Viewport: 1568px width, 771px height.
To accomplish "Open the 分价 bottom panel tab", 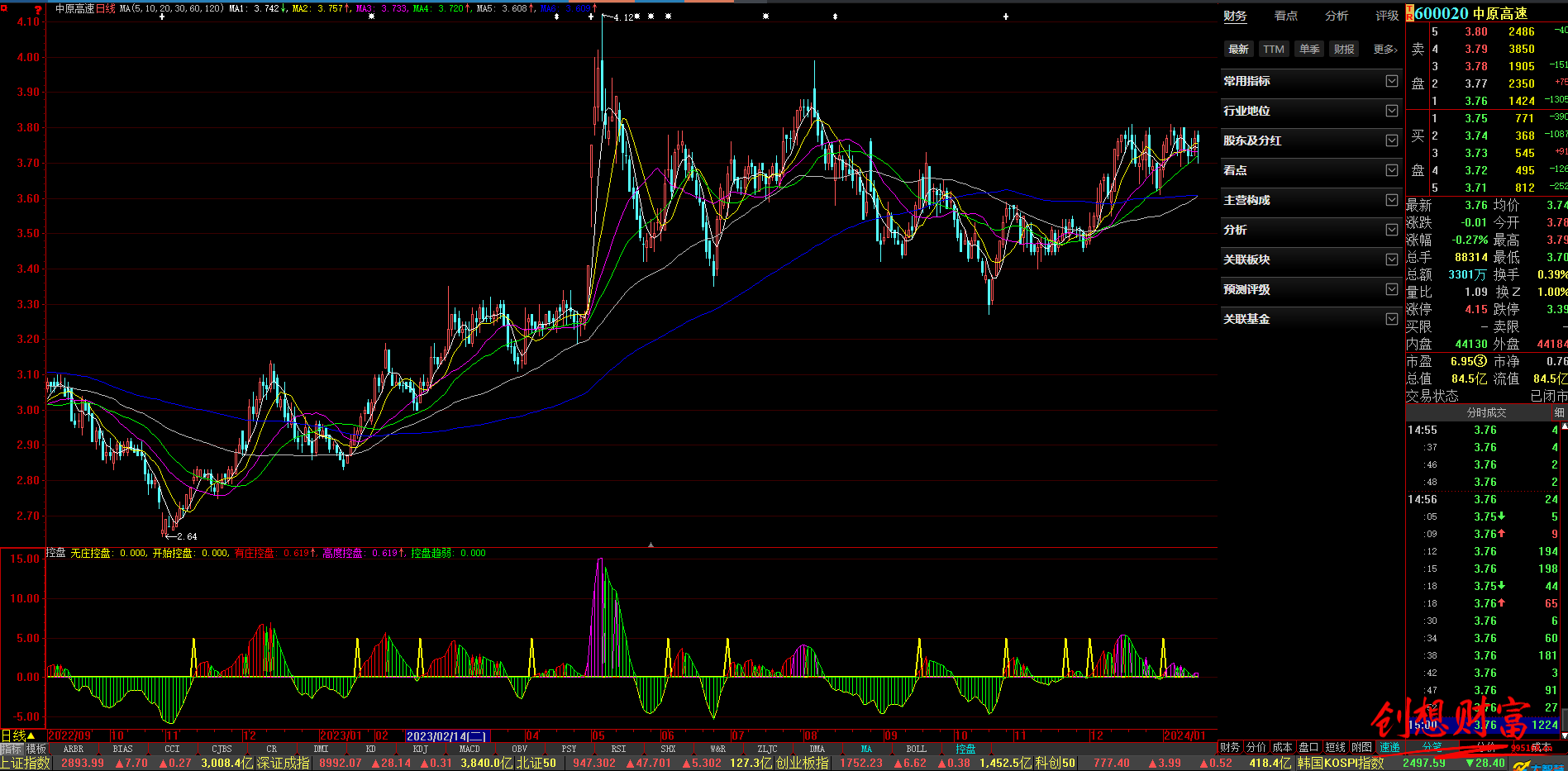I will 1256,747.
